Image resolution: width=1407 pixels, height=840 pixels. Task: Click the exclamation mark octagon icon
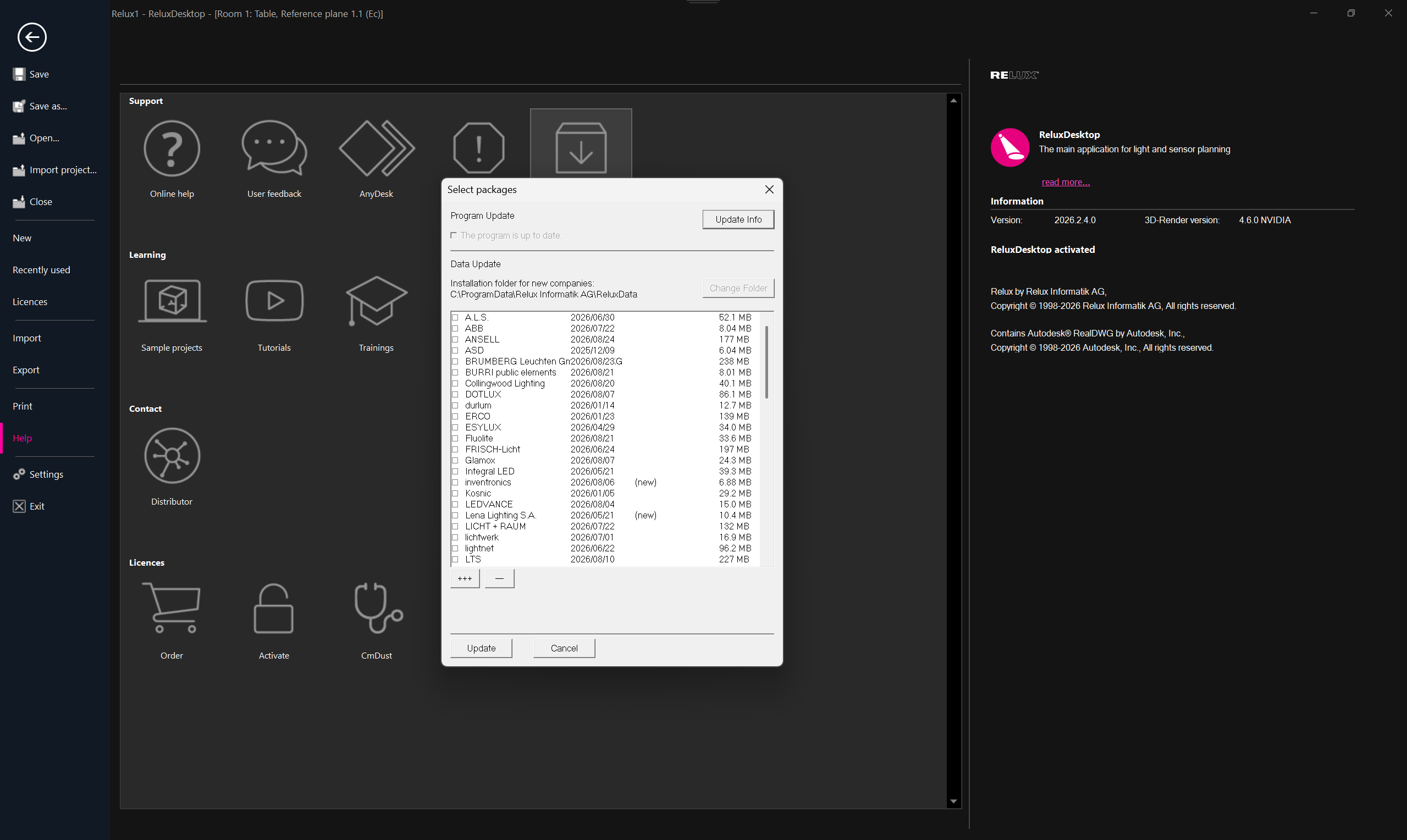(479, 148)
